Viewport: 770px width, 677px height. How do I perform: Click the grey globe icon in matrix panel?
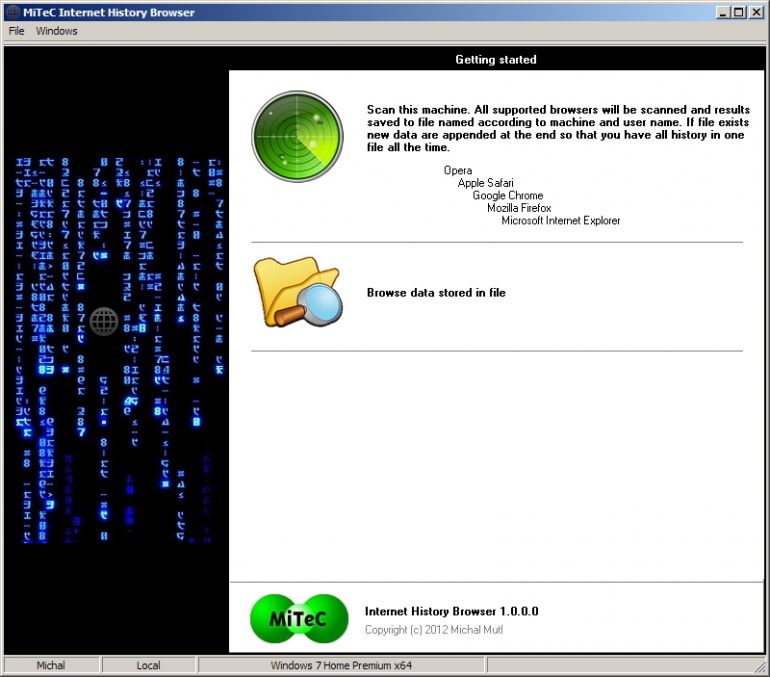104,322
